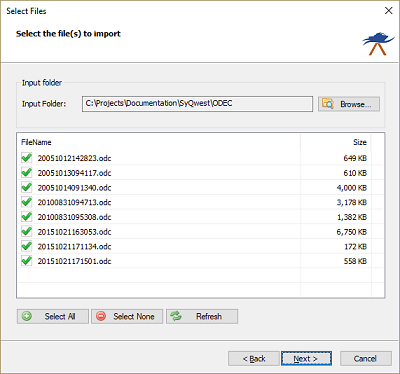Refresh the file list
Screen dimensions: 400x374
pyautogui.click(x=202, y=316)
